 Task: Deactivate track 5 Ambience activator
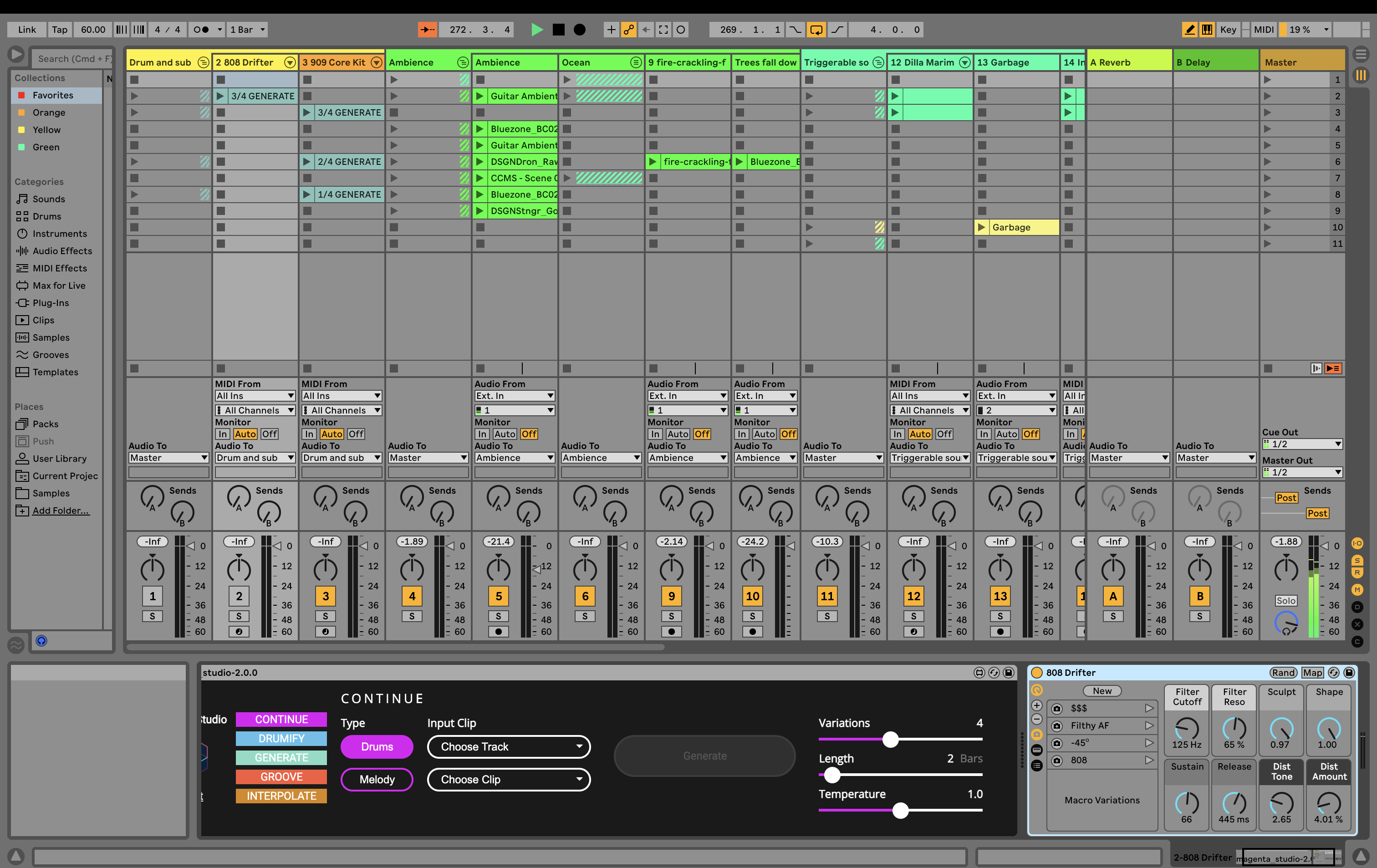click(498, 597)
